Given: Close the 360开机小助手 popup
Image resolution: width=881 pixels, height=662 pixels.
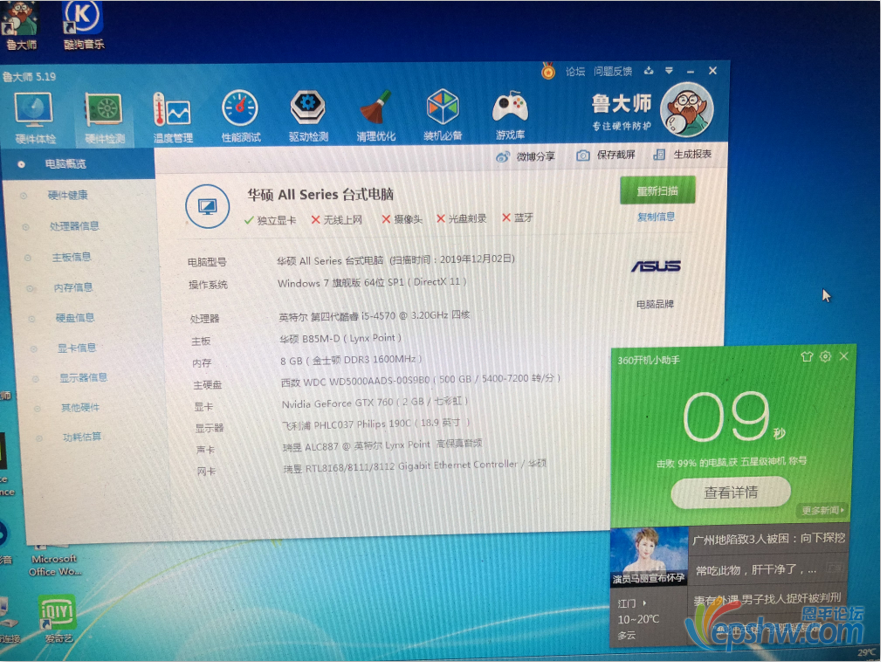Looking at the screenshot, I should coord(843,356).
